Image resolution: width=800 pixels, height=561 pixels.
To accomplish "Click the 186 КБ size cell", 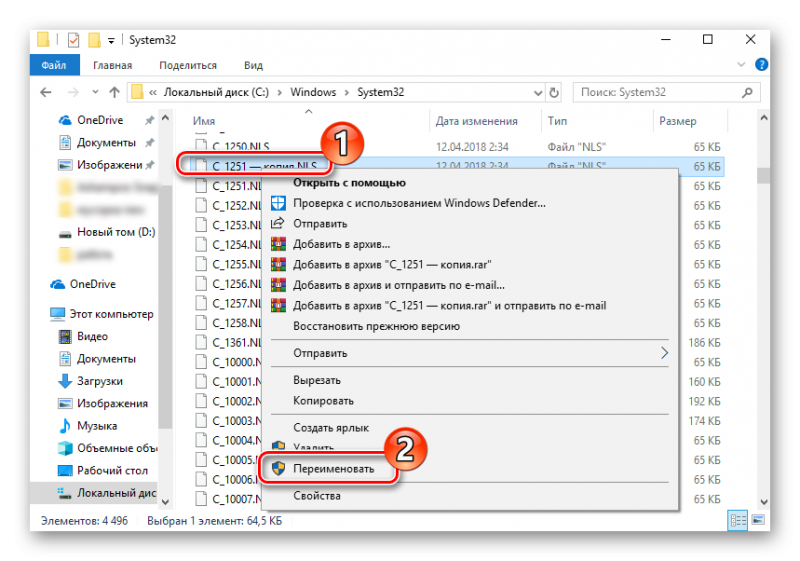I will pyautogui.click(x=704, y=343).
